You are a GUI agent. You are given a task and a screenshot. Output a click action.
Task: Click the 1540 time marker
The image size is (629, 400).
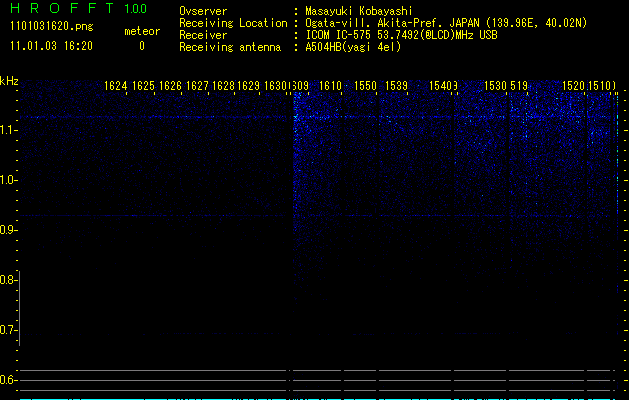[440, 86]
